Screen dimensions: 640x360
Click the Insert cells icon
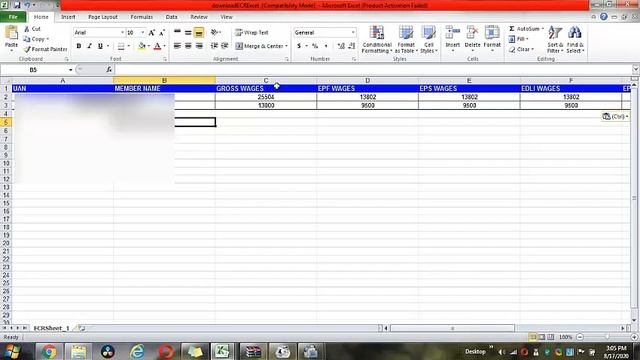click(453, 33)
